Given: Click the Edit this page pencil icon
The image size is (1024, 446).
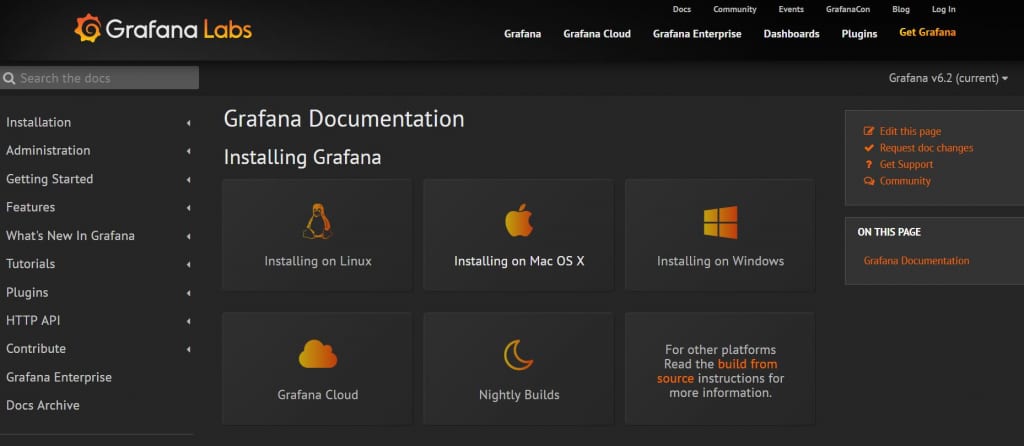Looking at the screenshot, I should 869,131.
